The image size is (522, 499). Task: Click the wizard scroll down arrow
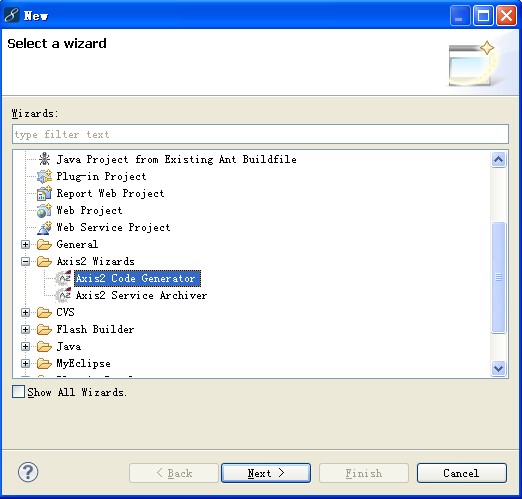(x=498, y=368)
